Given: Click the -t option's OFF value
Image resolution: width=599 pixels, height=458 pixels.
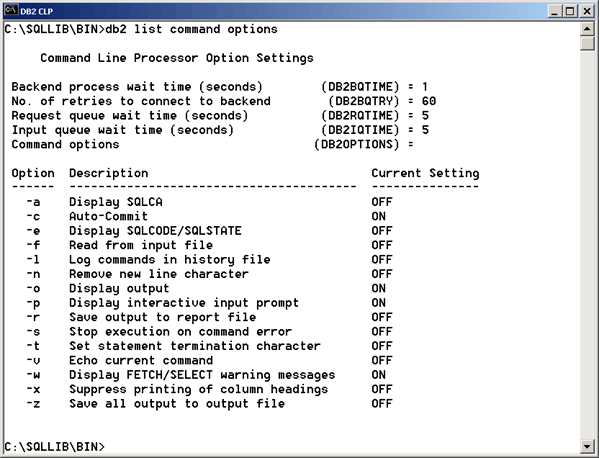Looking at the screenshot, I should coord(382,346).
